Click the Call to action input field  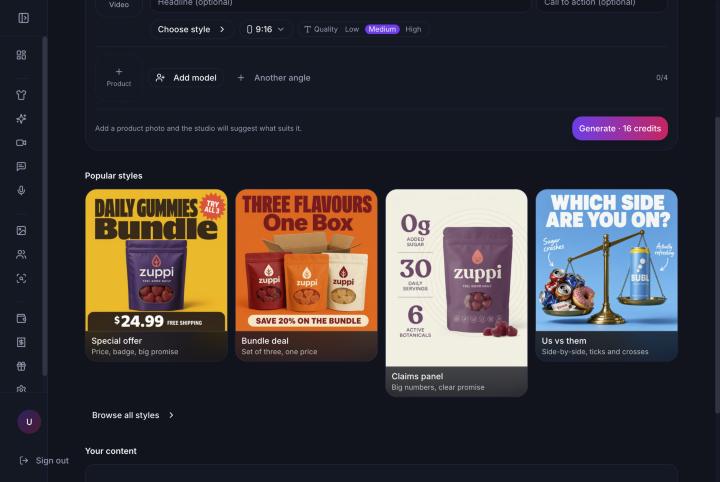click(602, 5)
